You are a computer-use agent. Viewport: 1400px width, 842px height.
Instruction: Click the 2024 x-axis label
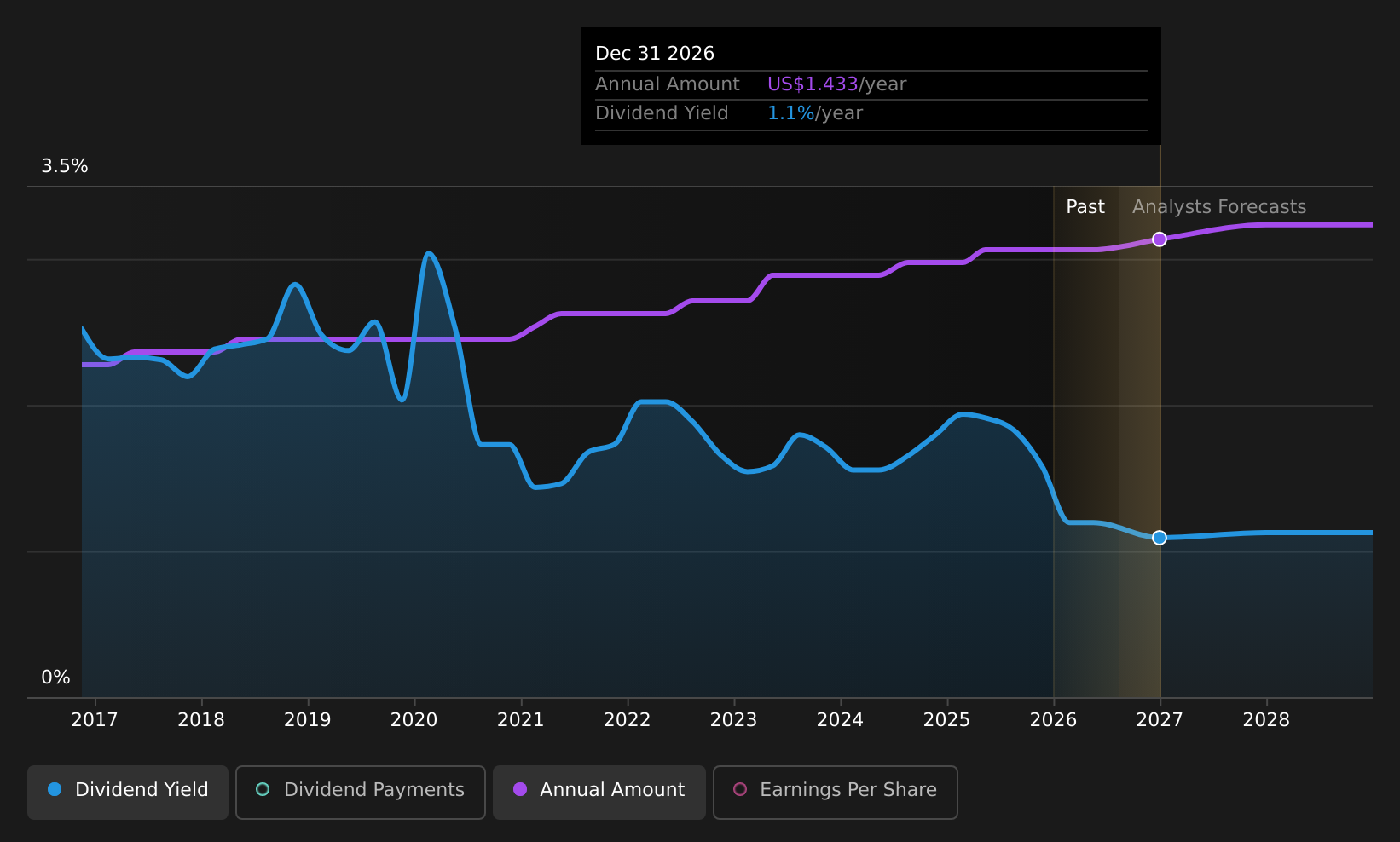(841, 720)
